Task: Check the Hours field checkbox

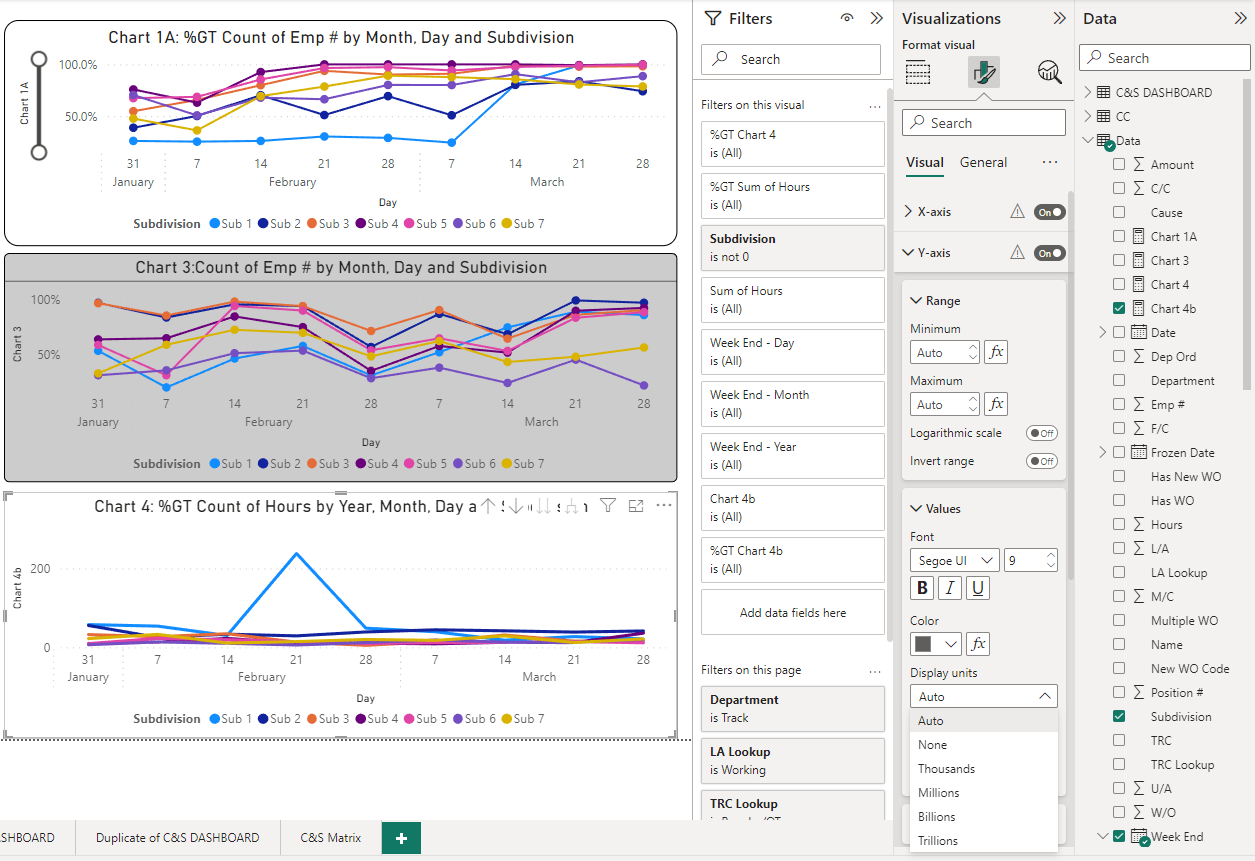Action: [1119, 524]
